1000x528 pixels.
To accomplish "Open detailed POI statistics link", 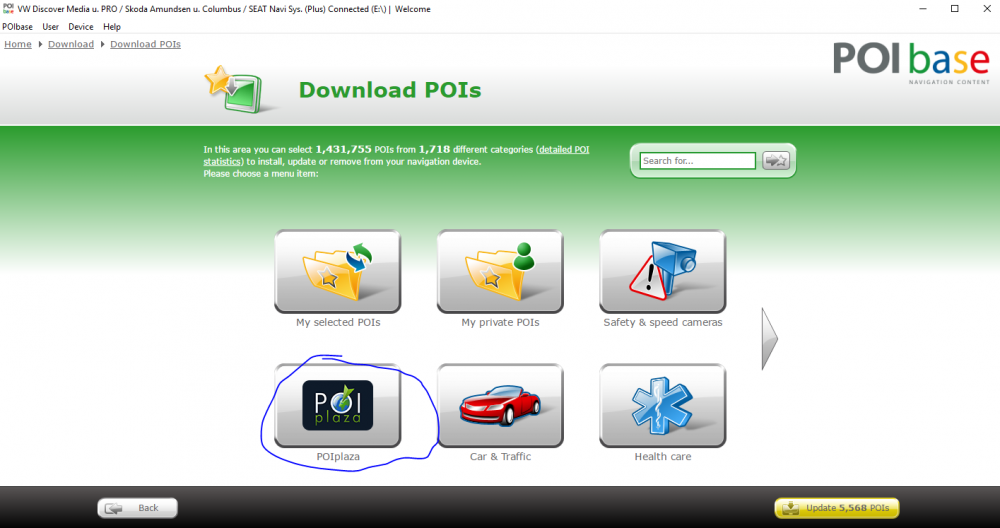I will [396, 156].
